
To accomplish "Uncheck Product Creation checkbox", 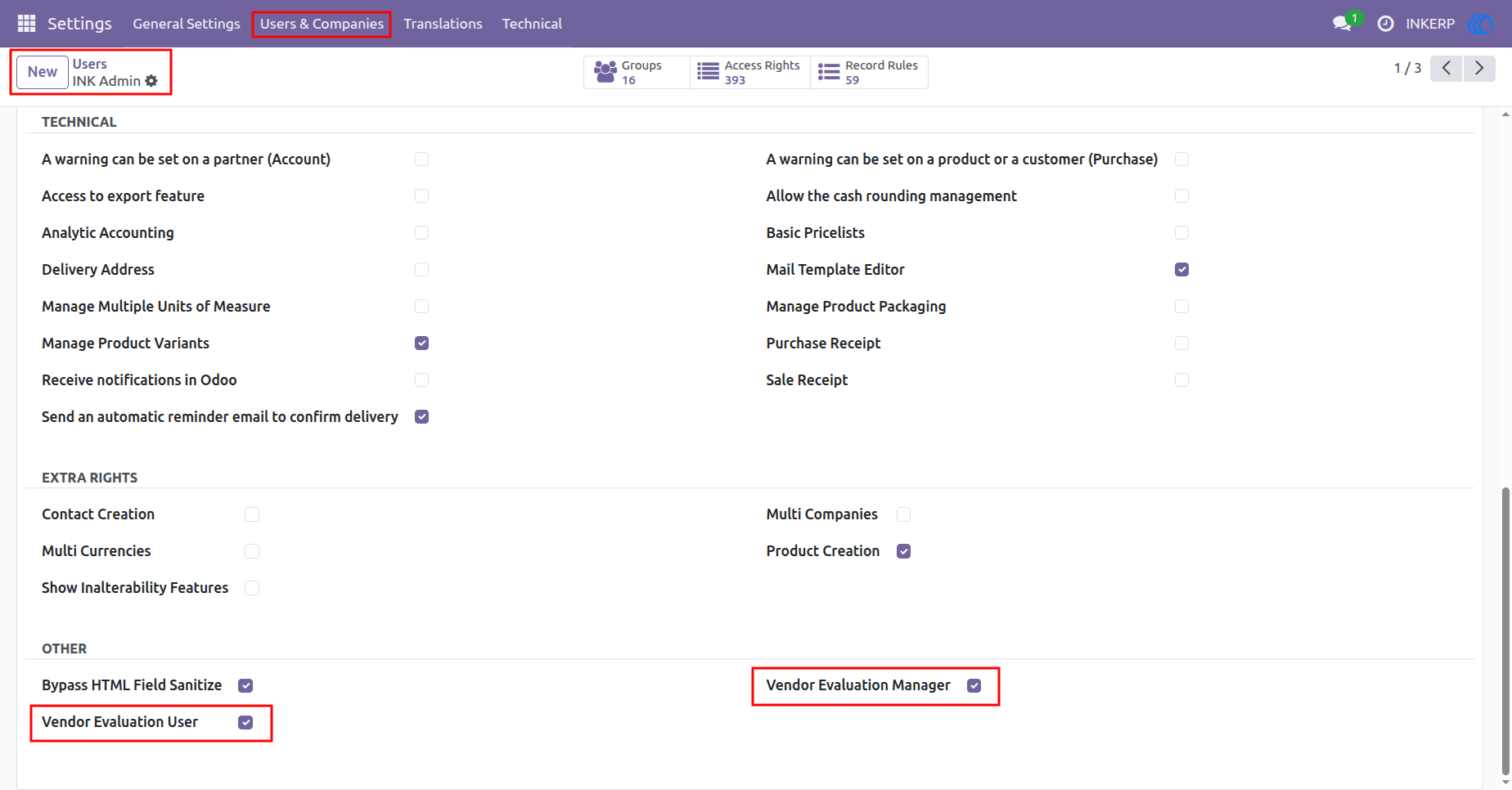I will click(x=903, y=551).
